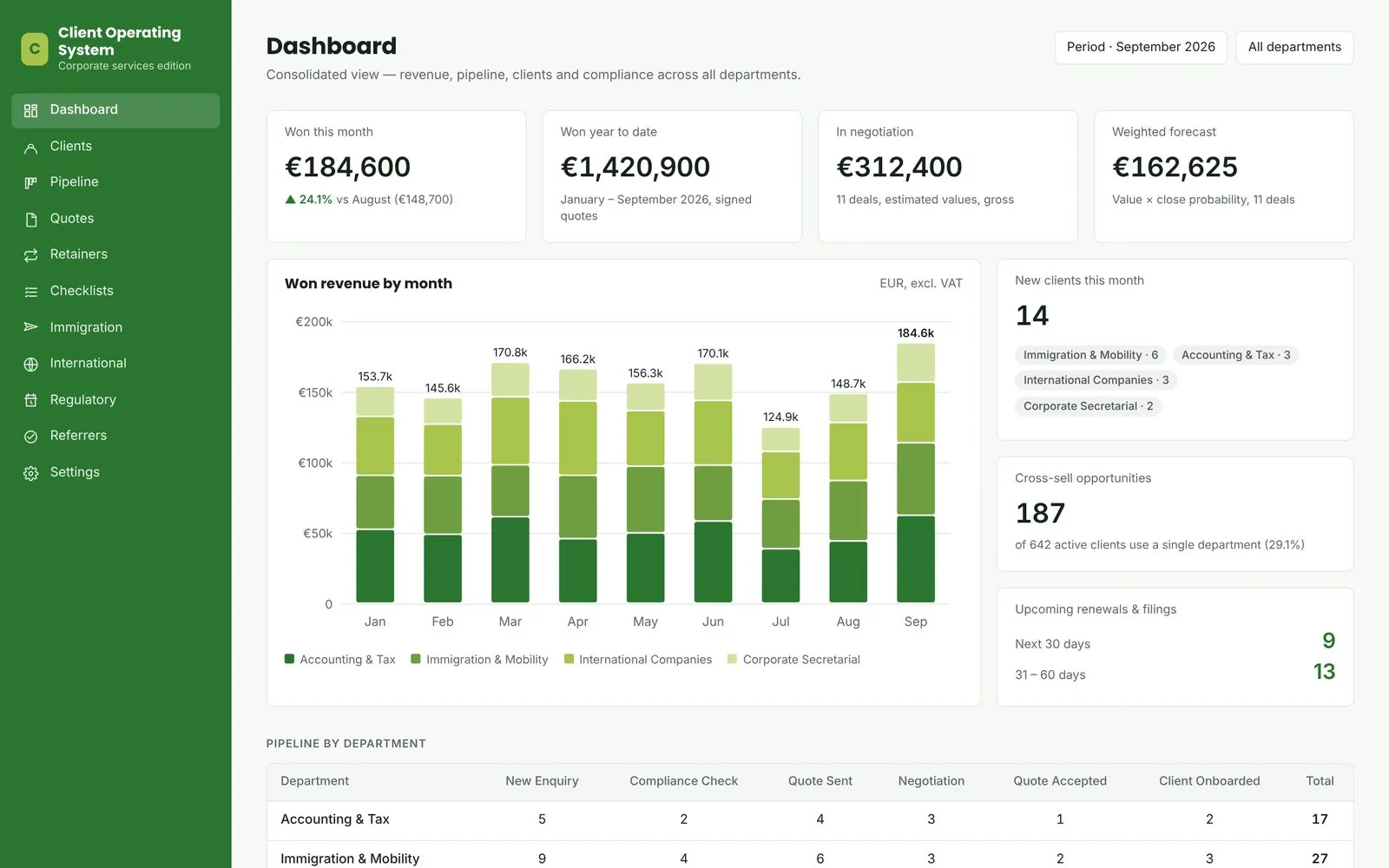
Task: Click the €312,400 in negotiation value
Action: (899, 167)
